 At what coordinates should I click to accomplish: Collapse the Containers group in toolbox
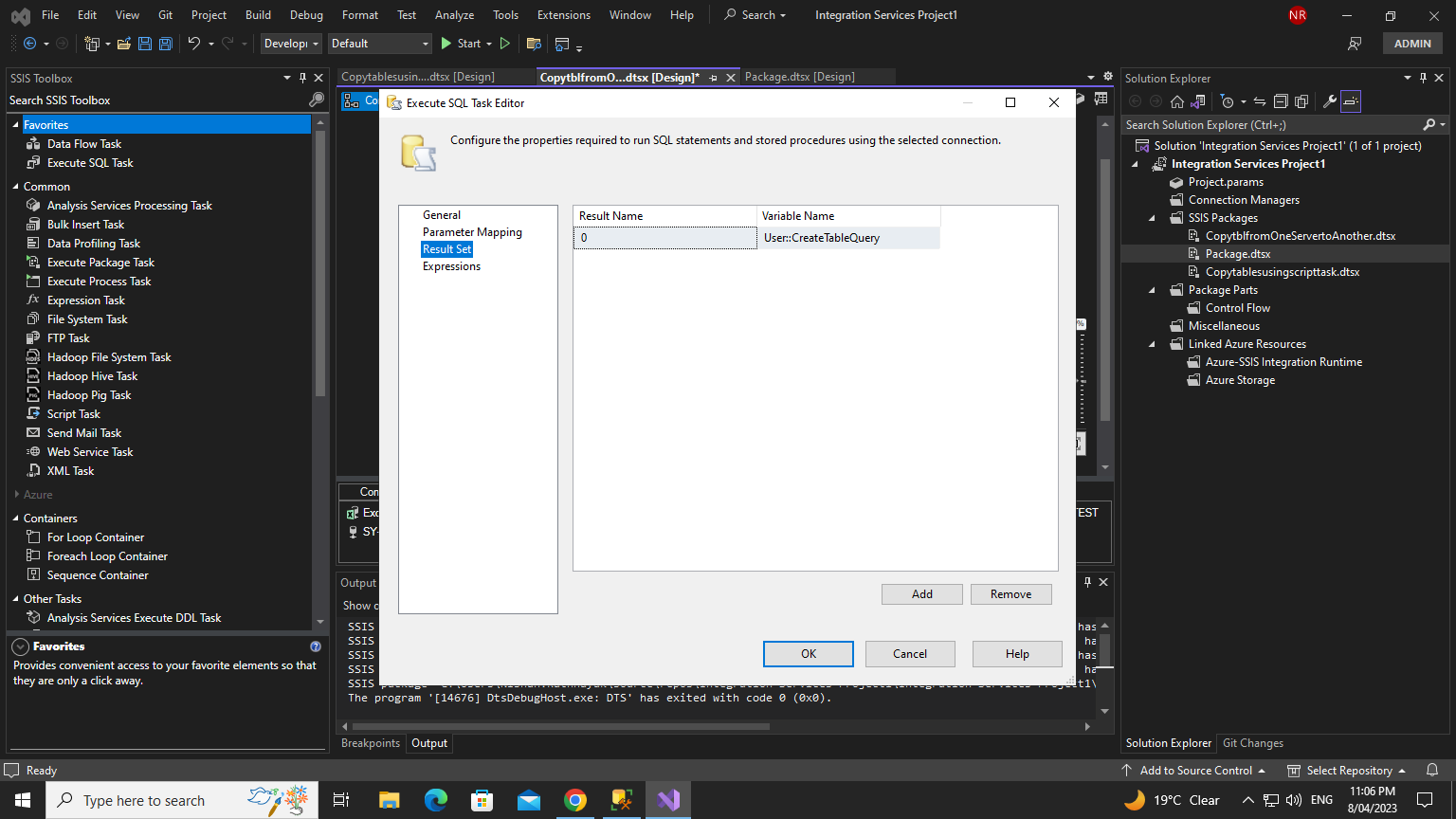pyautogui.click(x=16, y=519)
